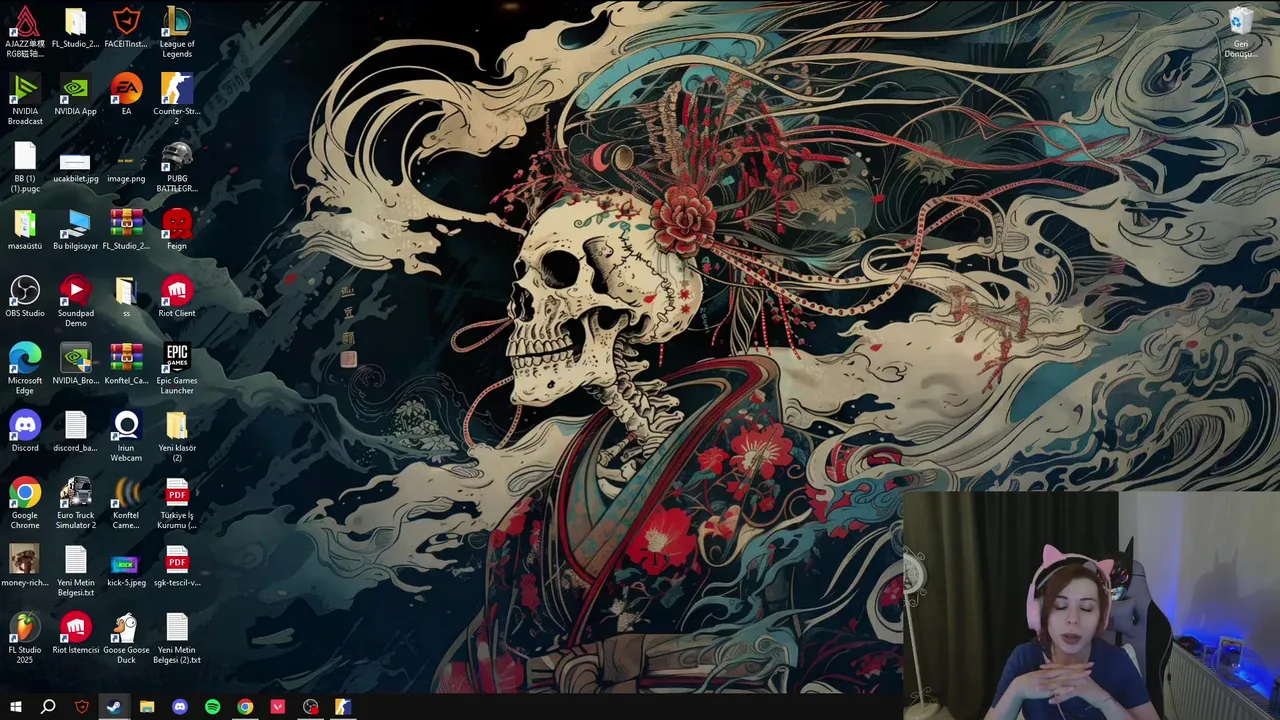
Task: Select the FACEITInst installer desktop icon
Action: 126,28
